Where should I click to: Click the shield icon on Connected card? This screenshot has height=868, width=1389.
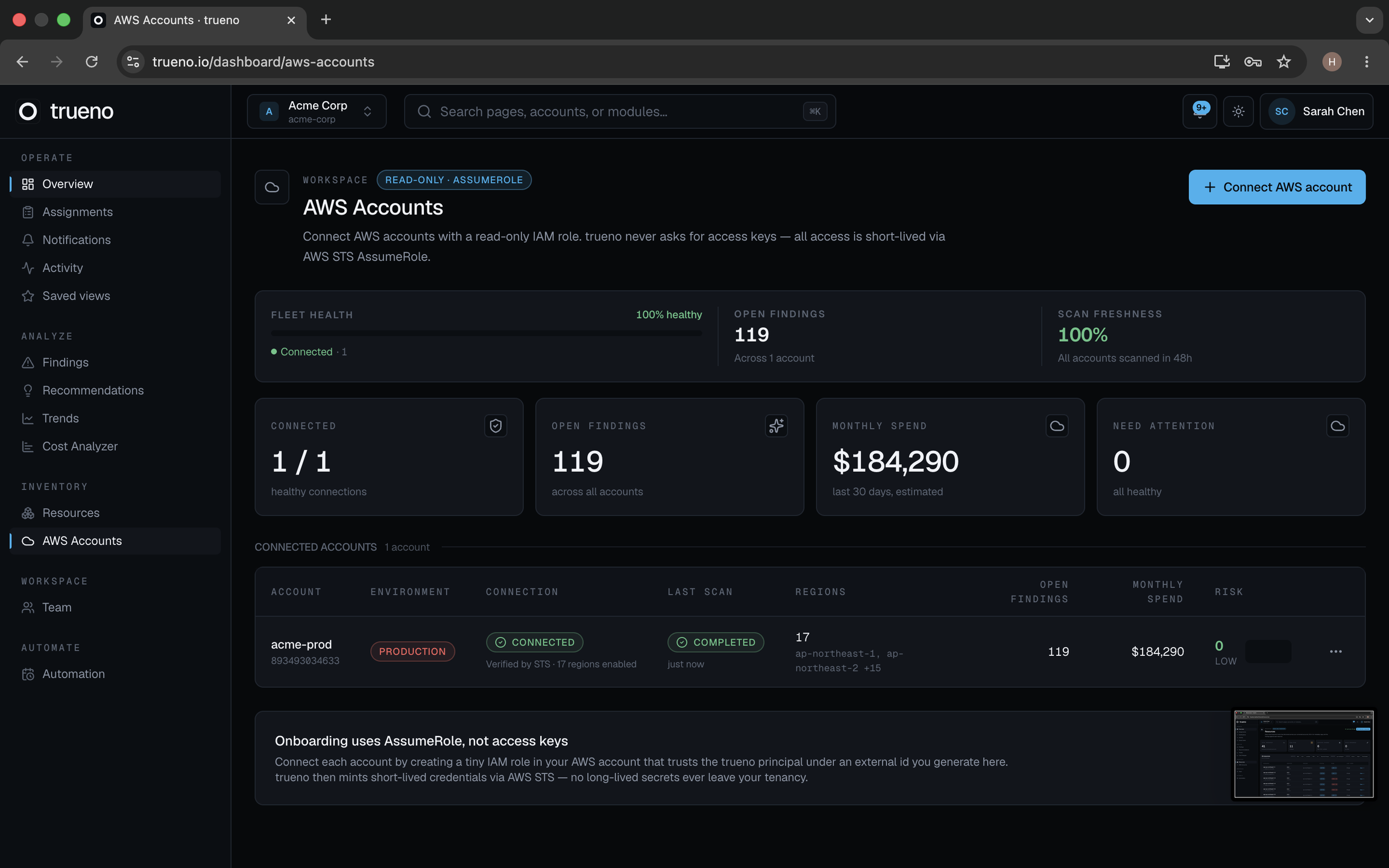pos(496,426)
